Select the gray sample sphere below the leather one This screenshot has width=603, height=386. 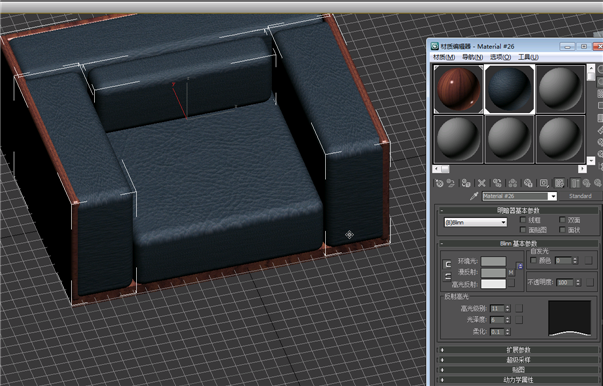point(510,139)
